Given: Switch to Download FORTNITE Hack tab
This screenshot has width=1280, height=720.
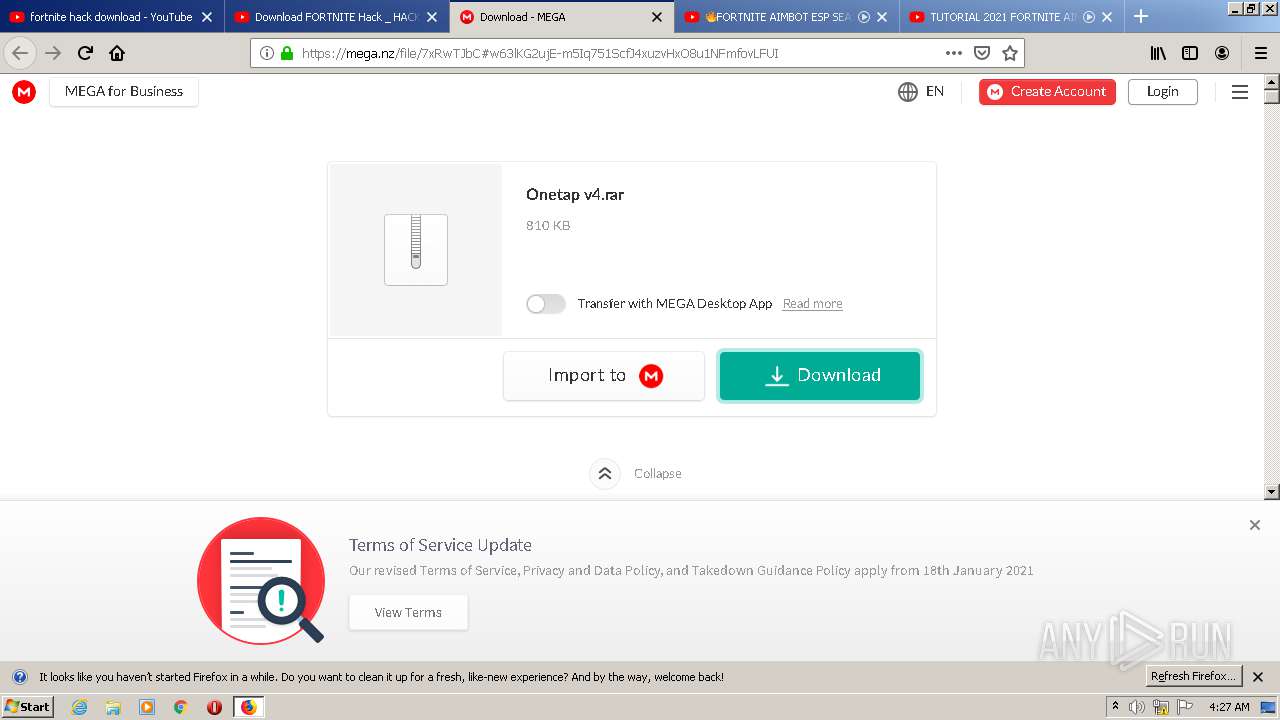Looking at the screenshot, I should pyautogui.click(x=336, y=17).
